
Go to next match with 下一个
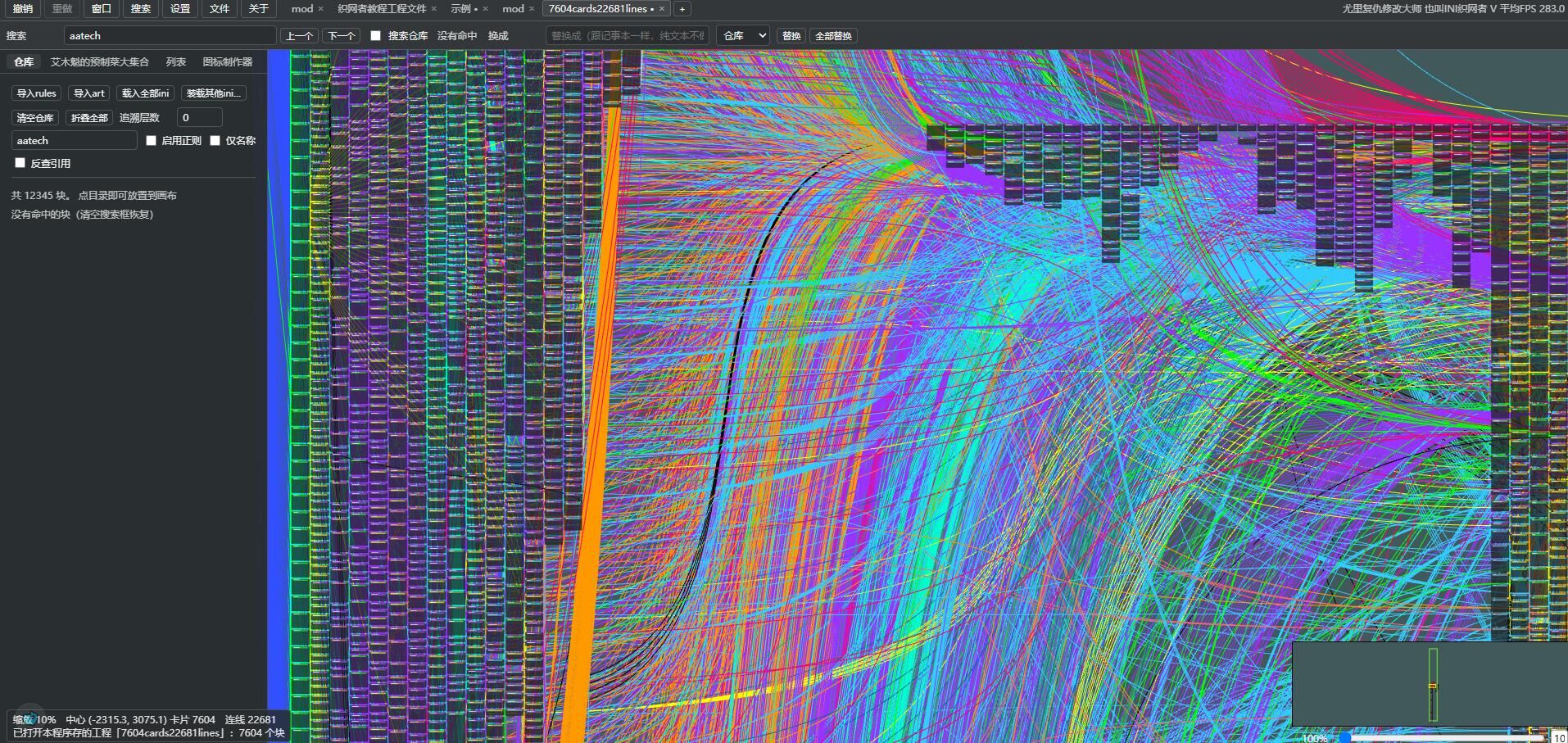[342, 36]
